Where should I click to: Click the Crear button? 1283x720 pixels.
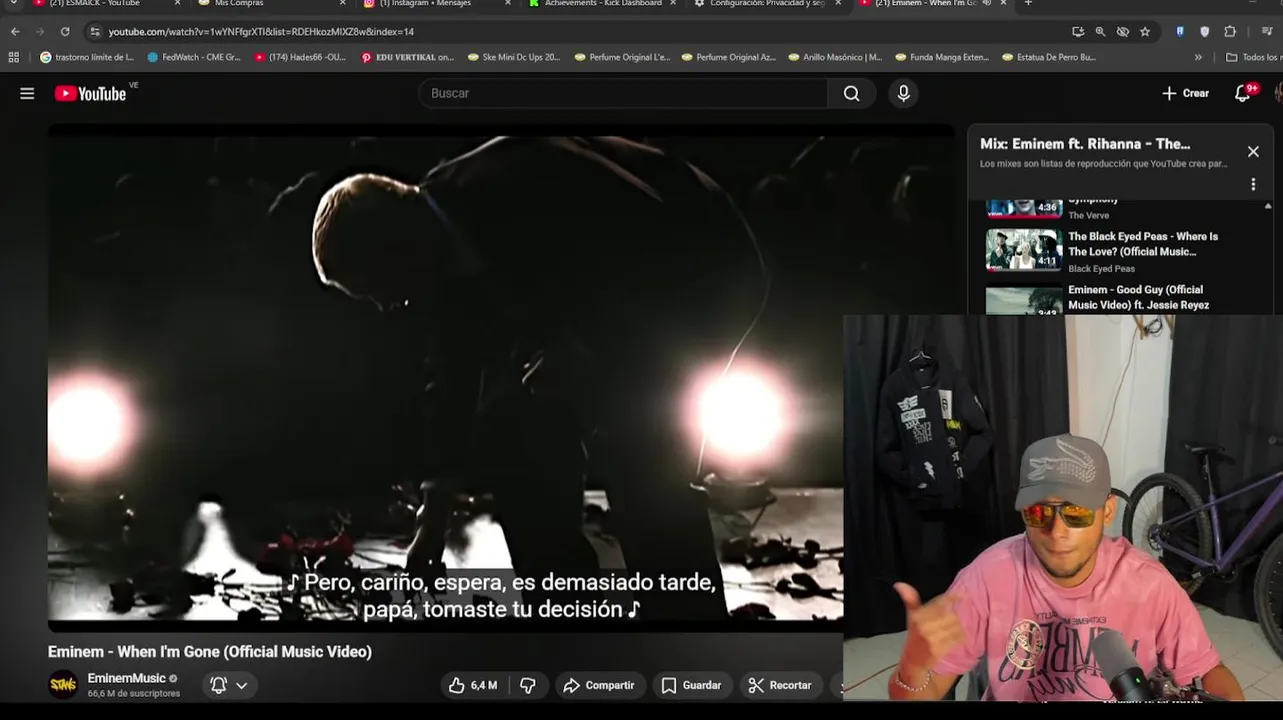(x=1185, y=93)
